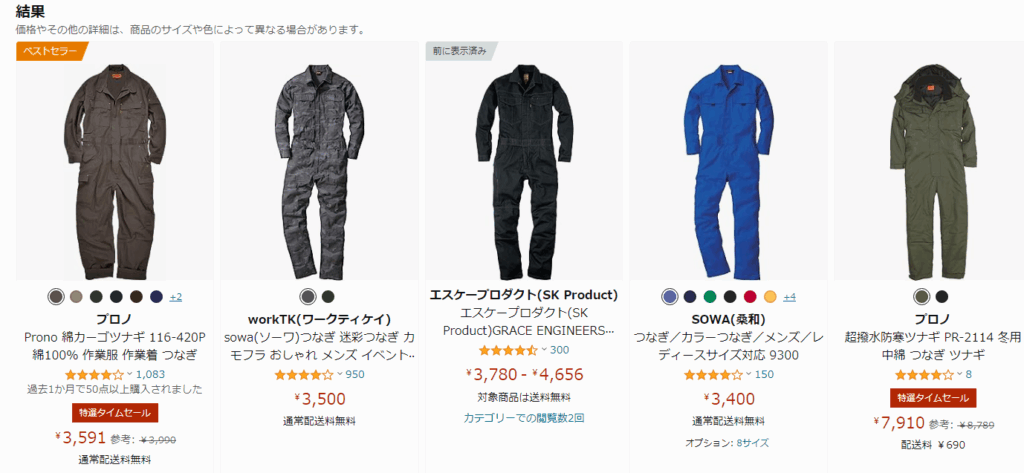The width and height of the screenshot is (1024, 473).
Task: Click the 特選タイムセール badge above ¥7,910
Action: point(933,398)
